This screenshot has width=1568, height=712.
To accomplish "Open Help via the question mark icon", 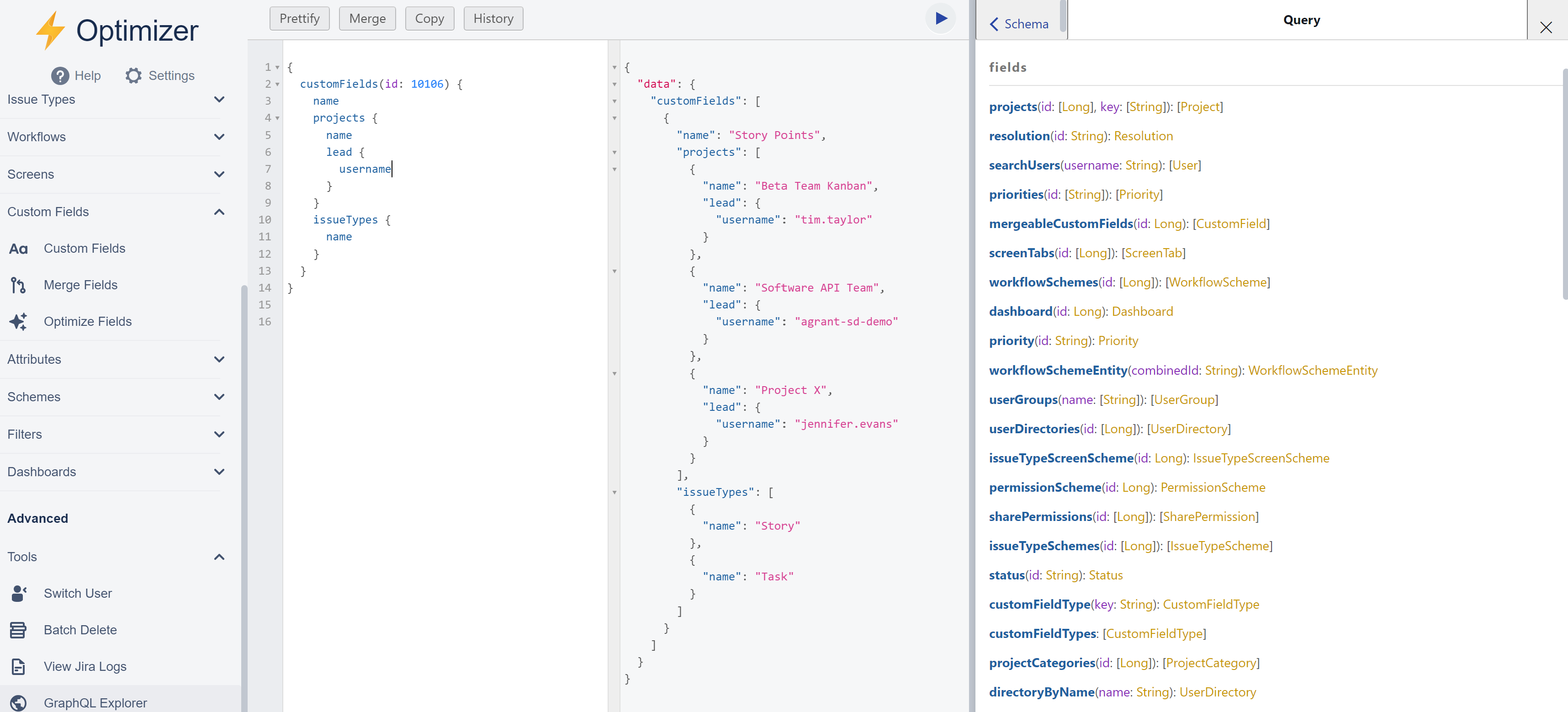I will tap(60, 75).
